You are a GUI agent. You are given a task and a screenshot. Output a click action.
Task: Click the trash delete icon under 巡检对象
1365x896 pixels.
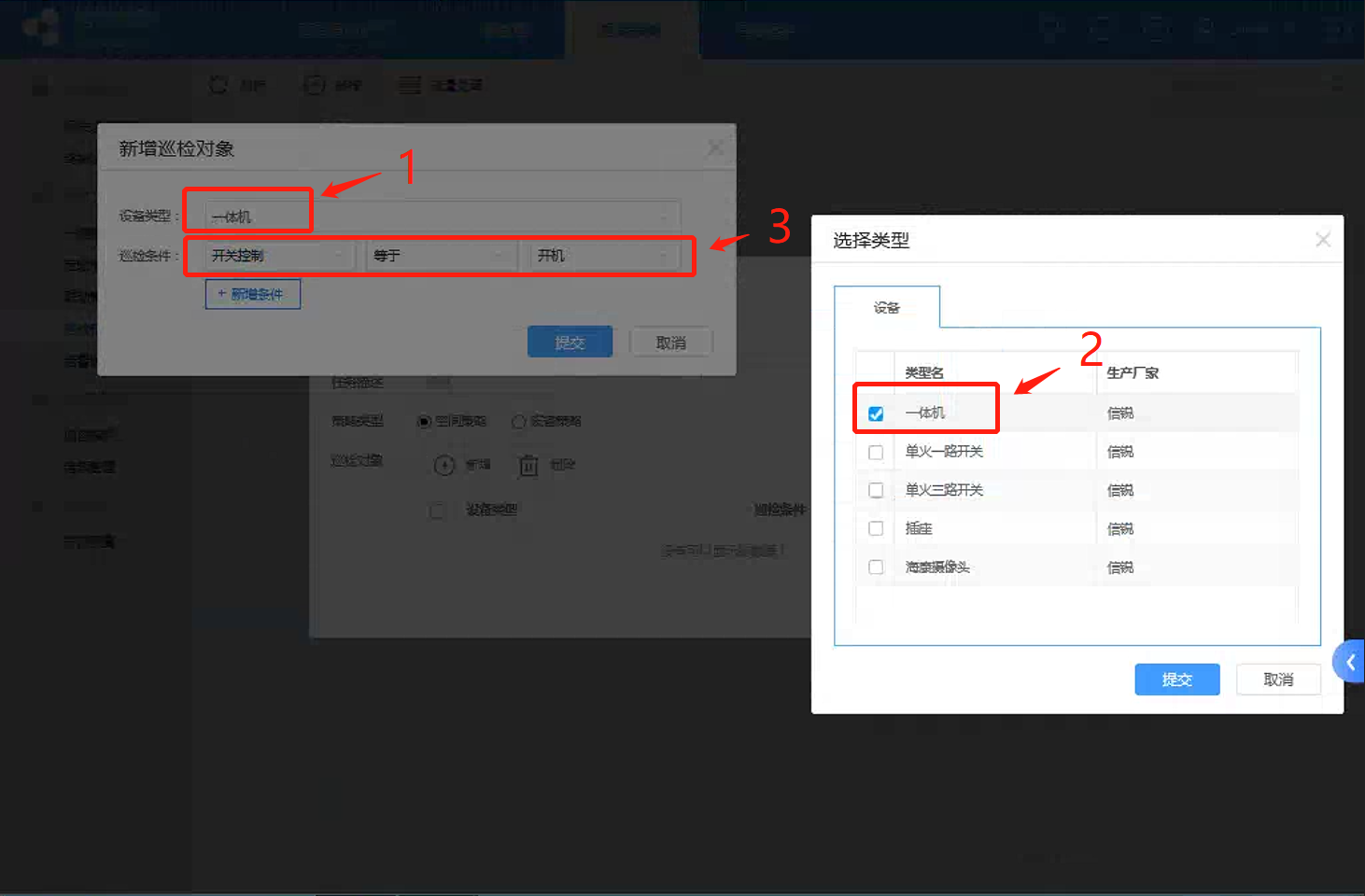(528, 465)
